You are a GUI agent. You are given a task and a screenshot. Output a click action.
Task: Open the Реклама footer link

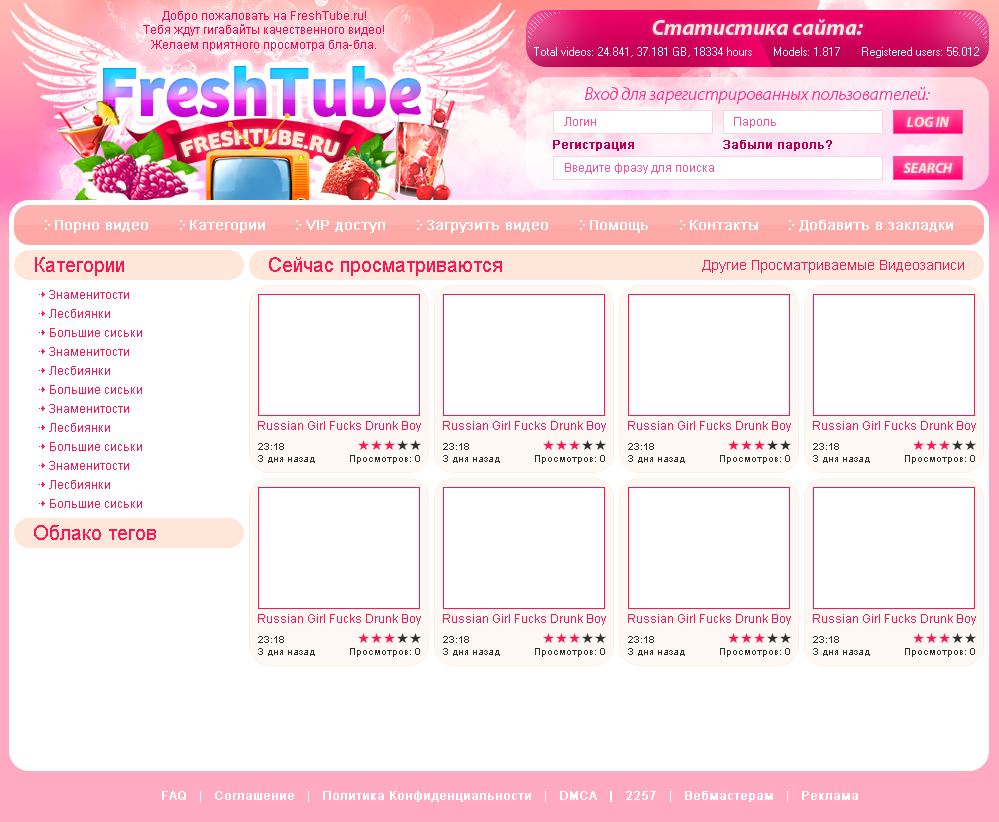click(830, 796)
